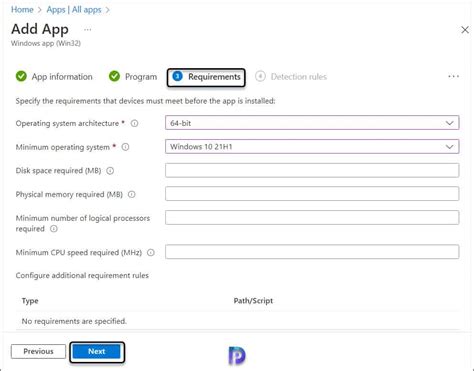Click the Previous button
The height and width of the screenshot is (371, 474).
pyautogui.click(x=38, y=351)
